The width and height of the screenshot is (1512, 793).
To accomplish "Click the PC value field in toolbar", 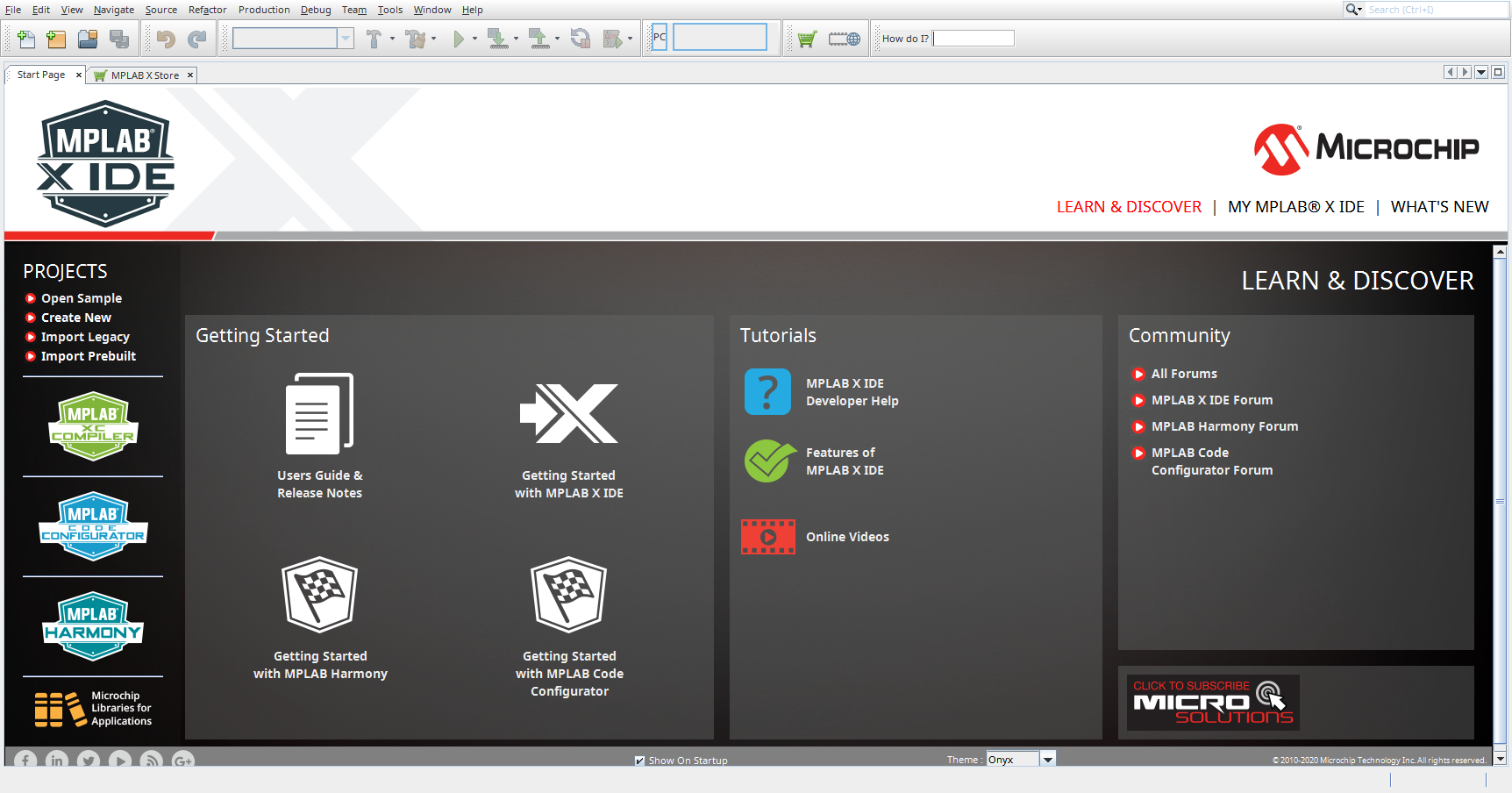I will [719, 37].
